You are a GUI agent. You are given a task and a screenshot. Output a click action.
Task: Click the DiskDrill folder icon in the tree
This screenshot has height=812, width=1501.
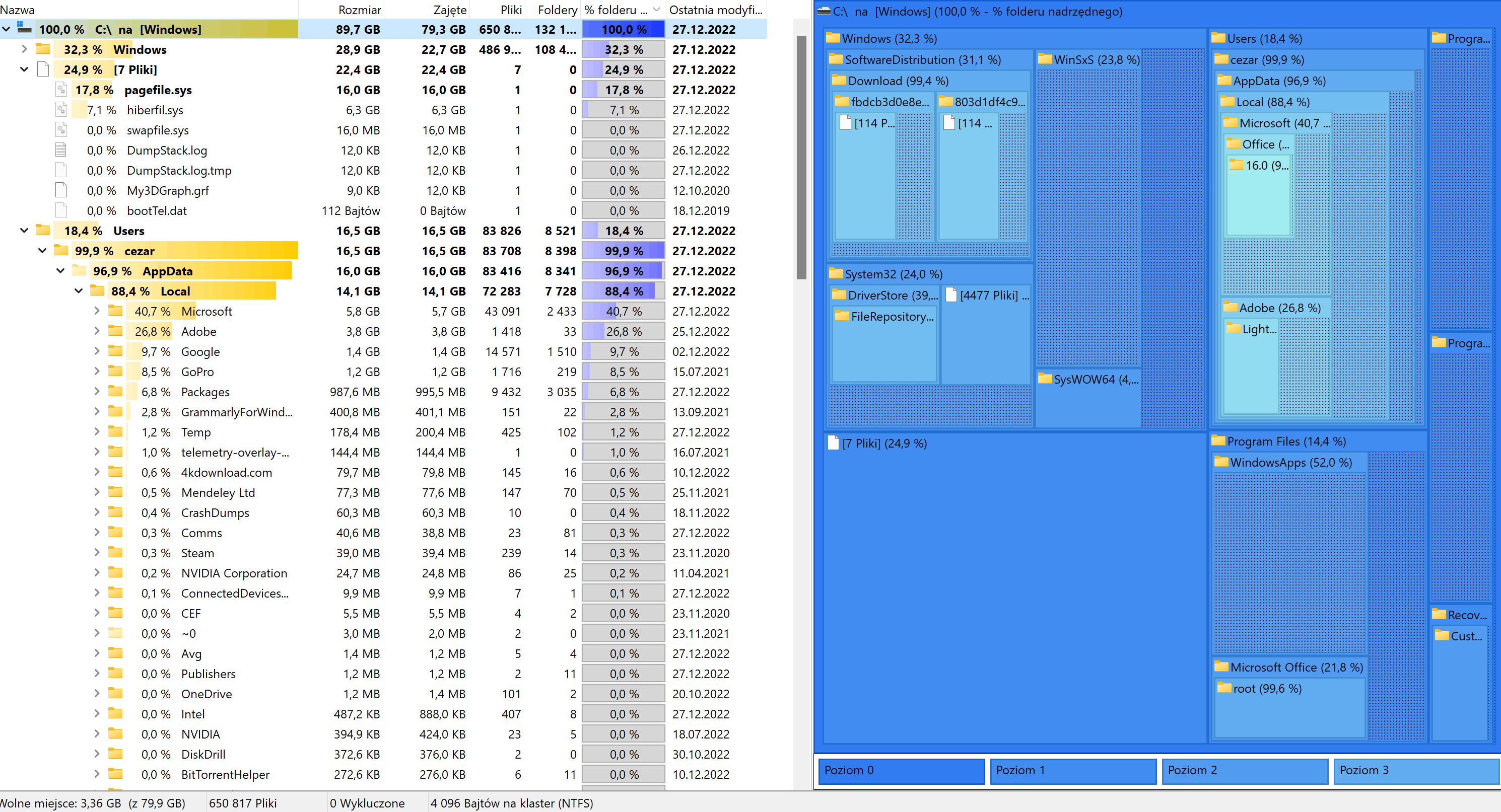(115, 754)
